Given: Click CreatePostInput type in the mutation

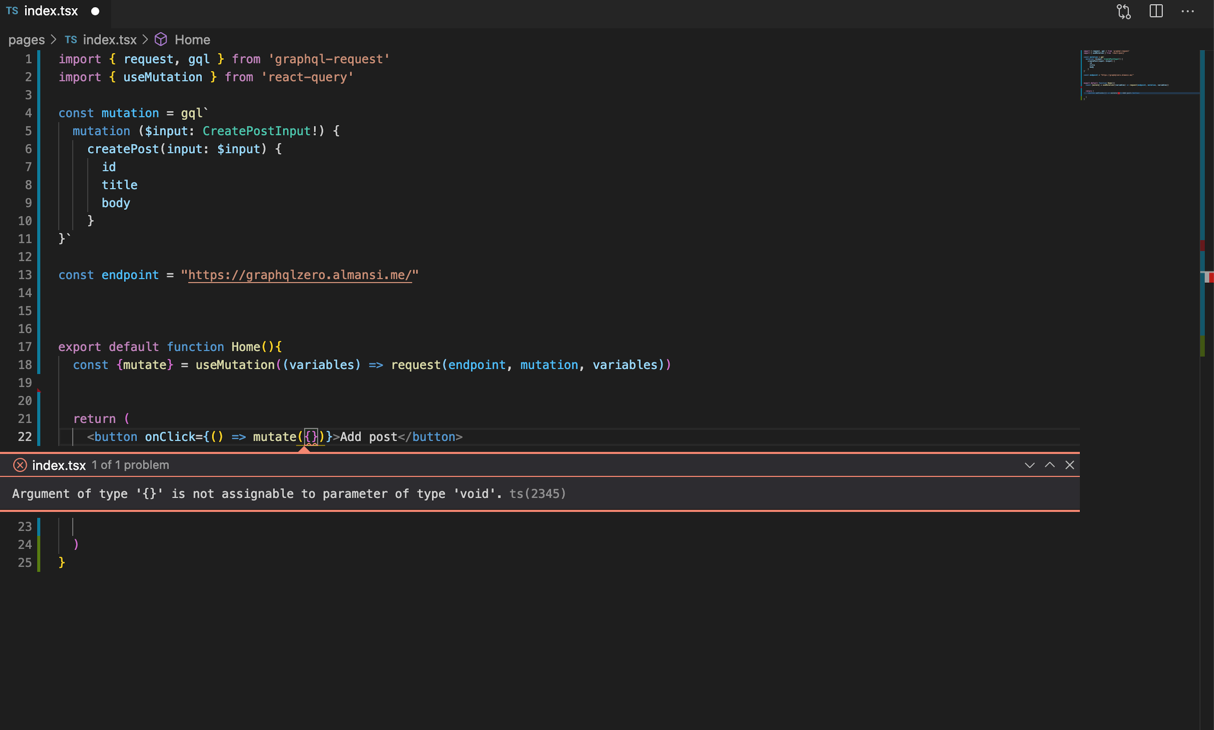Looking at the screenshot, I should 257,131.
